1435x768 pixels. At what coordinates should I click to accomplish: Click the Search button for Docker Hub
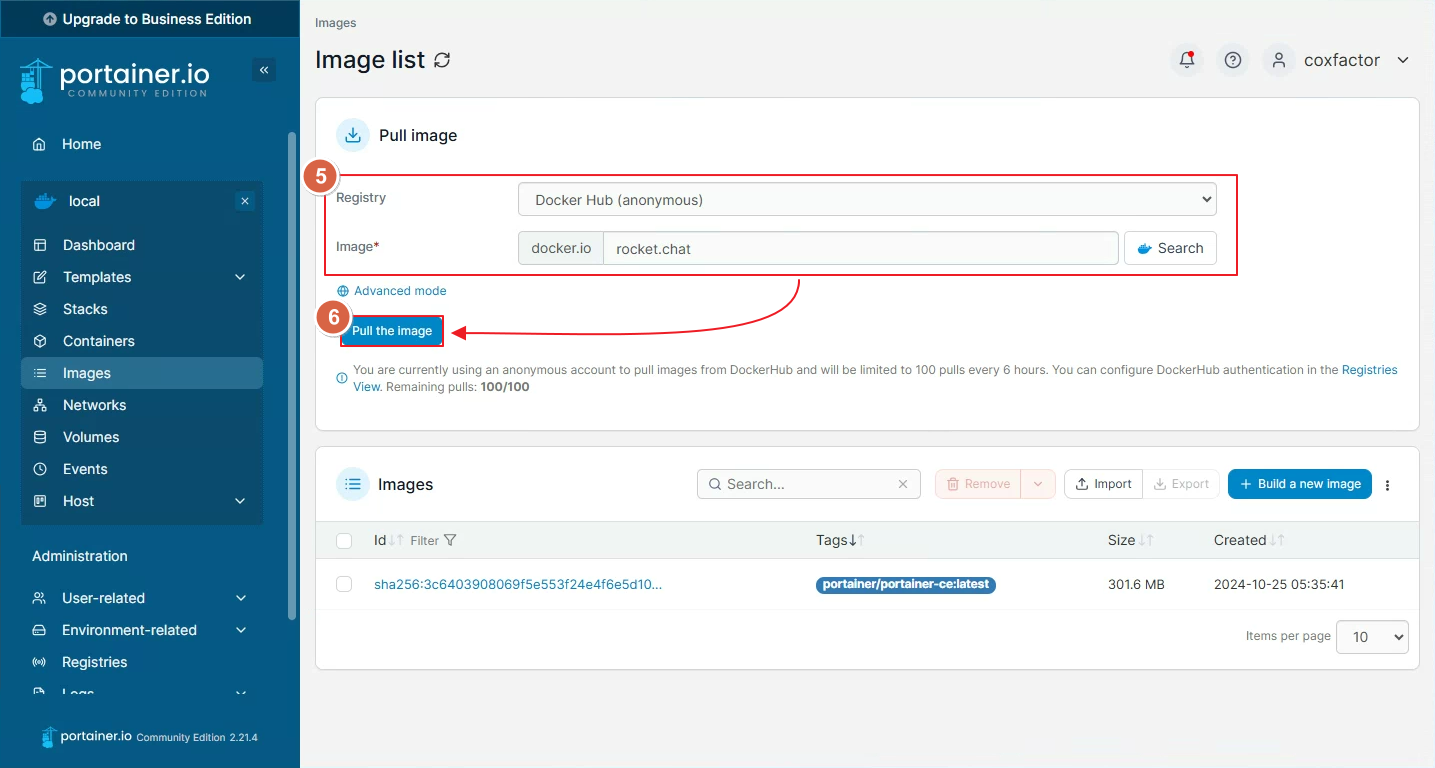tap(1170, 248)
